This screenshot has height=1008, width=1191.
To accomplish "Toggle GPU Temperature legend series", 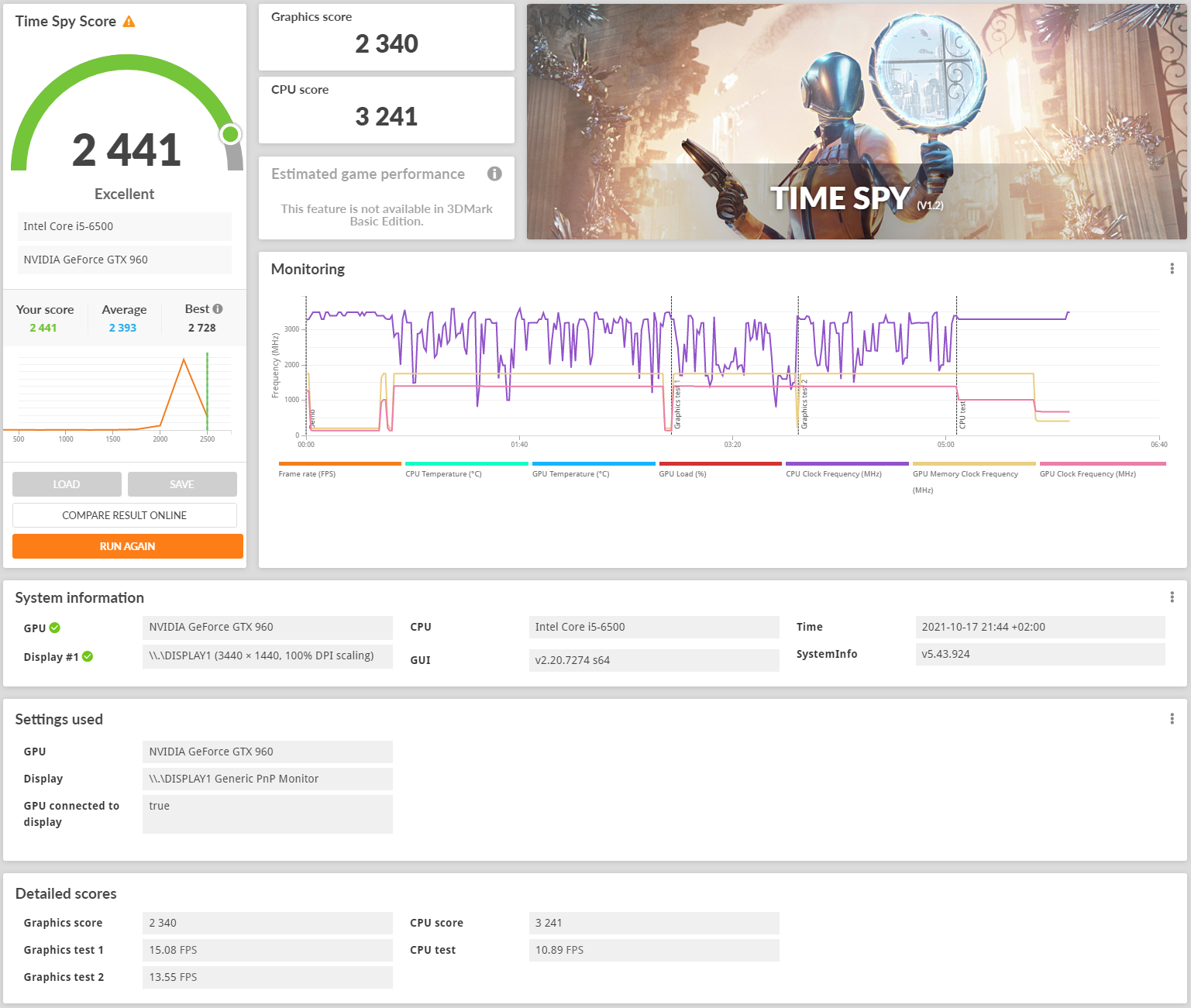I will [x=594, y=470].
